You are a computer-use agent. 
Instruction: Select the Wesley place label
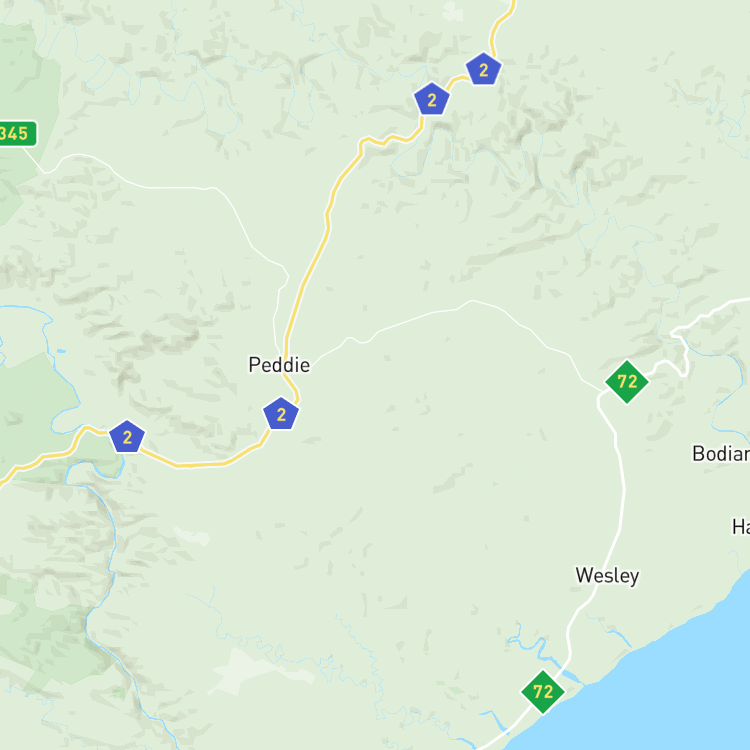[607, 575]
